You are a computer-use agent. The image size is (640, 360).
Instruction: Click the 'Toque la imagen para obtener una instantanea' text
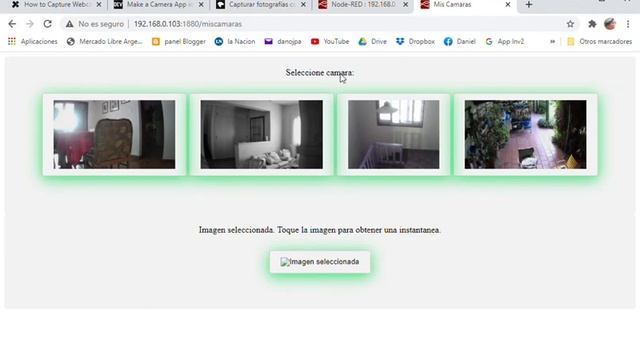(359, 230)
